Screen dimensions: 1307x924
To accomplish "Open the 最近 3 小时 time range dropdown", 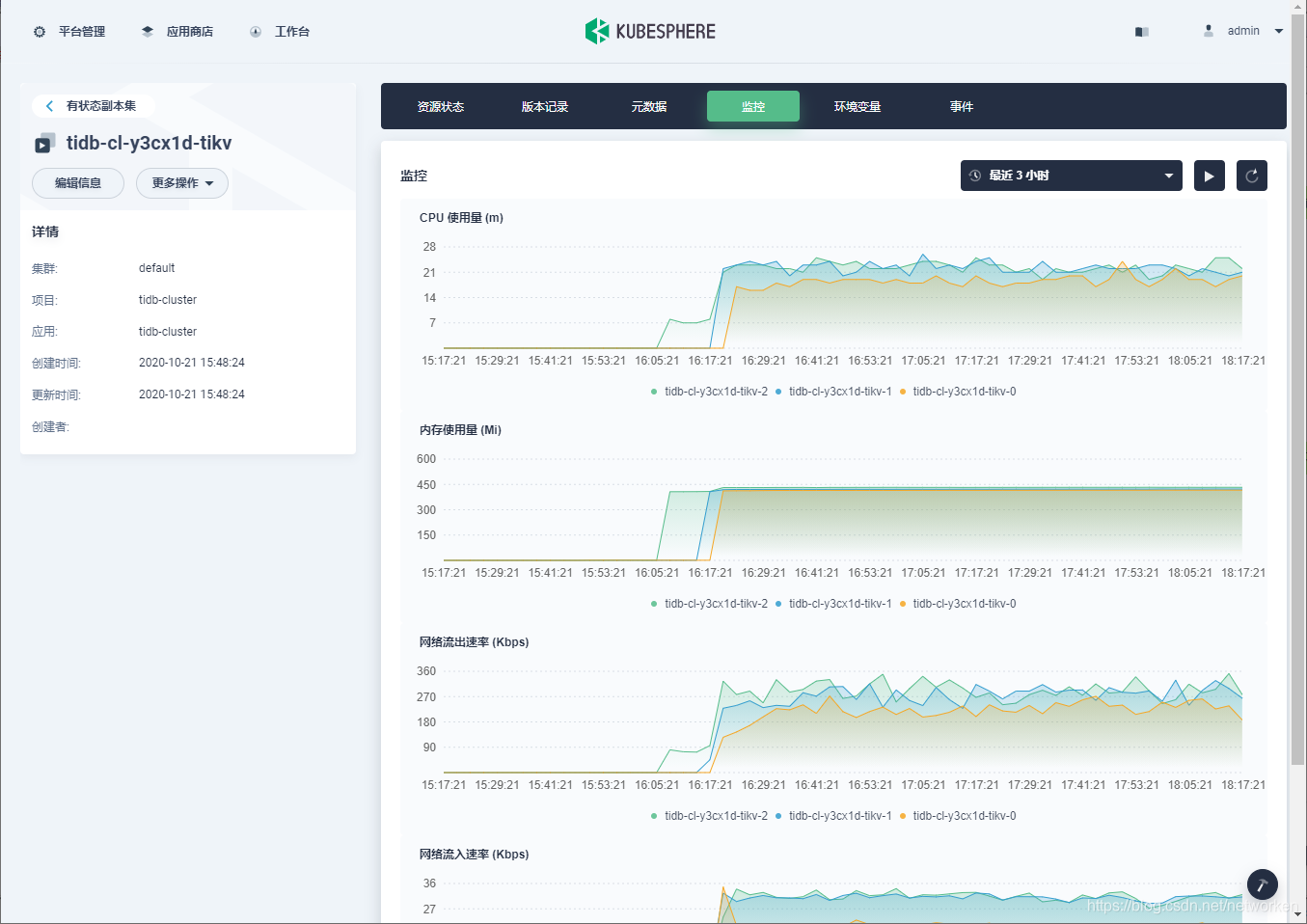I will [1072, 176].
